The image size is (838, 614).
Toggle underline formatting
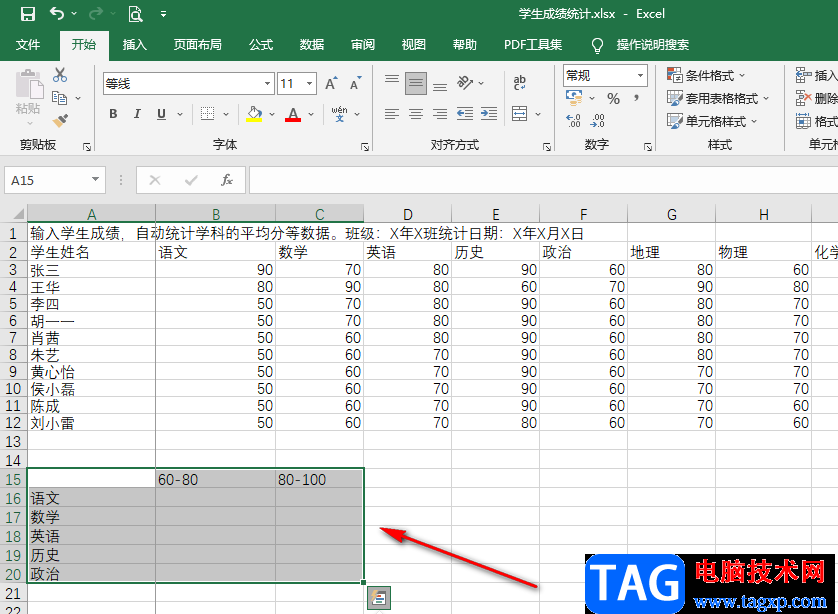click(161, 114)
